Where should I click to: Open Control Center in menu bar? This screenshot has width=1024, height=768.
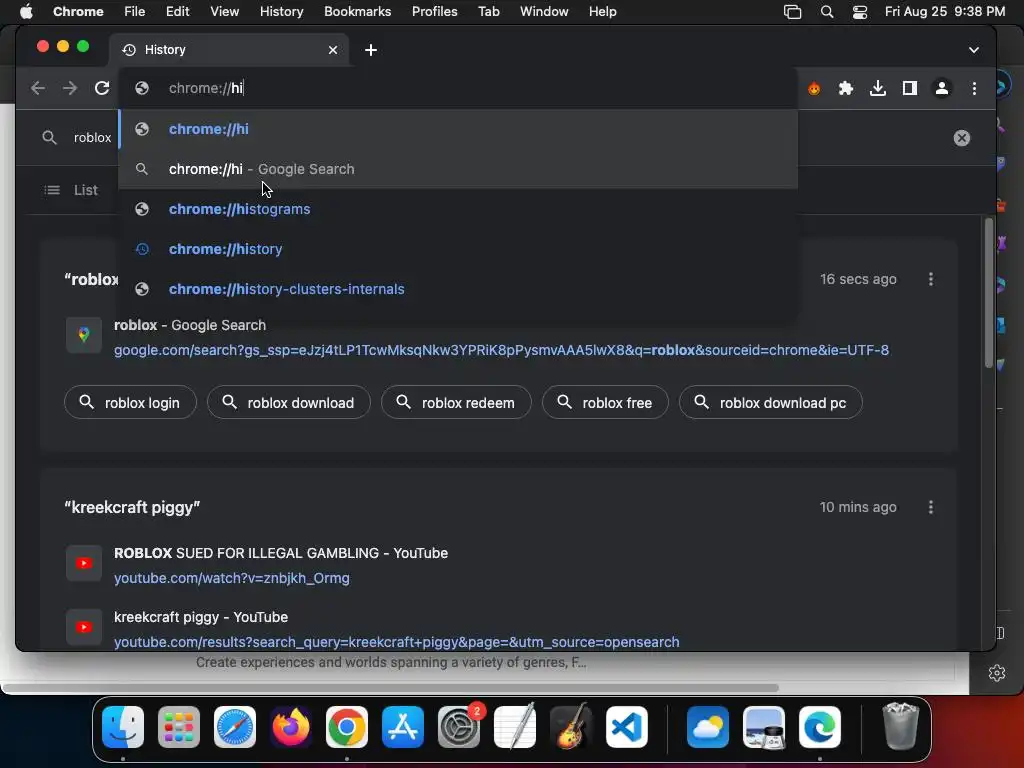(860, 12)
